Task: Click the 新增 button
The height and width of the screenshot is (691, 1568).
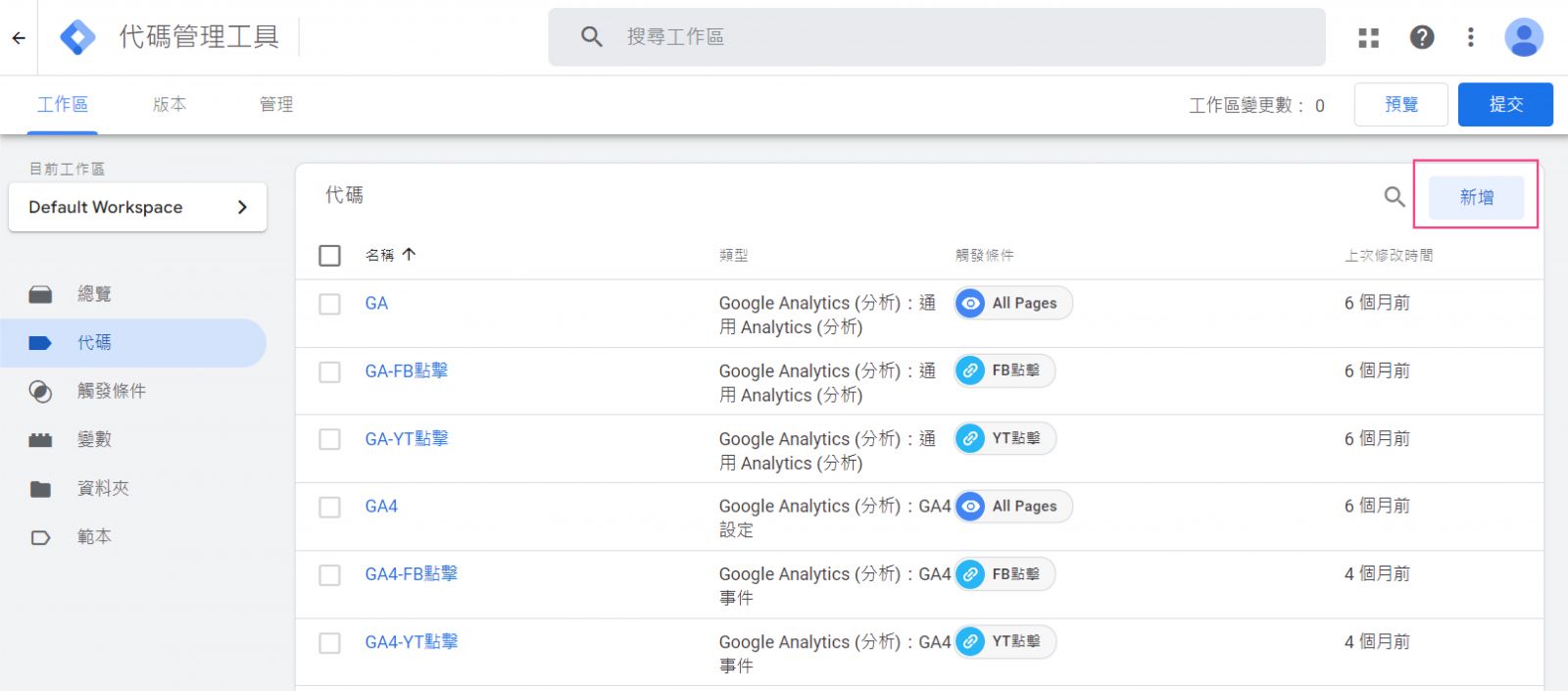Action: (1476, 197)
